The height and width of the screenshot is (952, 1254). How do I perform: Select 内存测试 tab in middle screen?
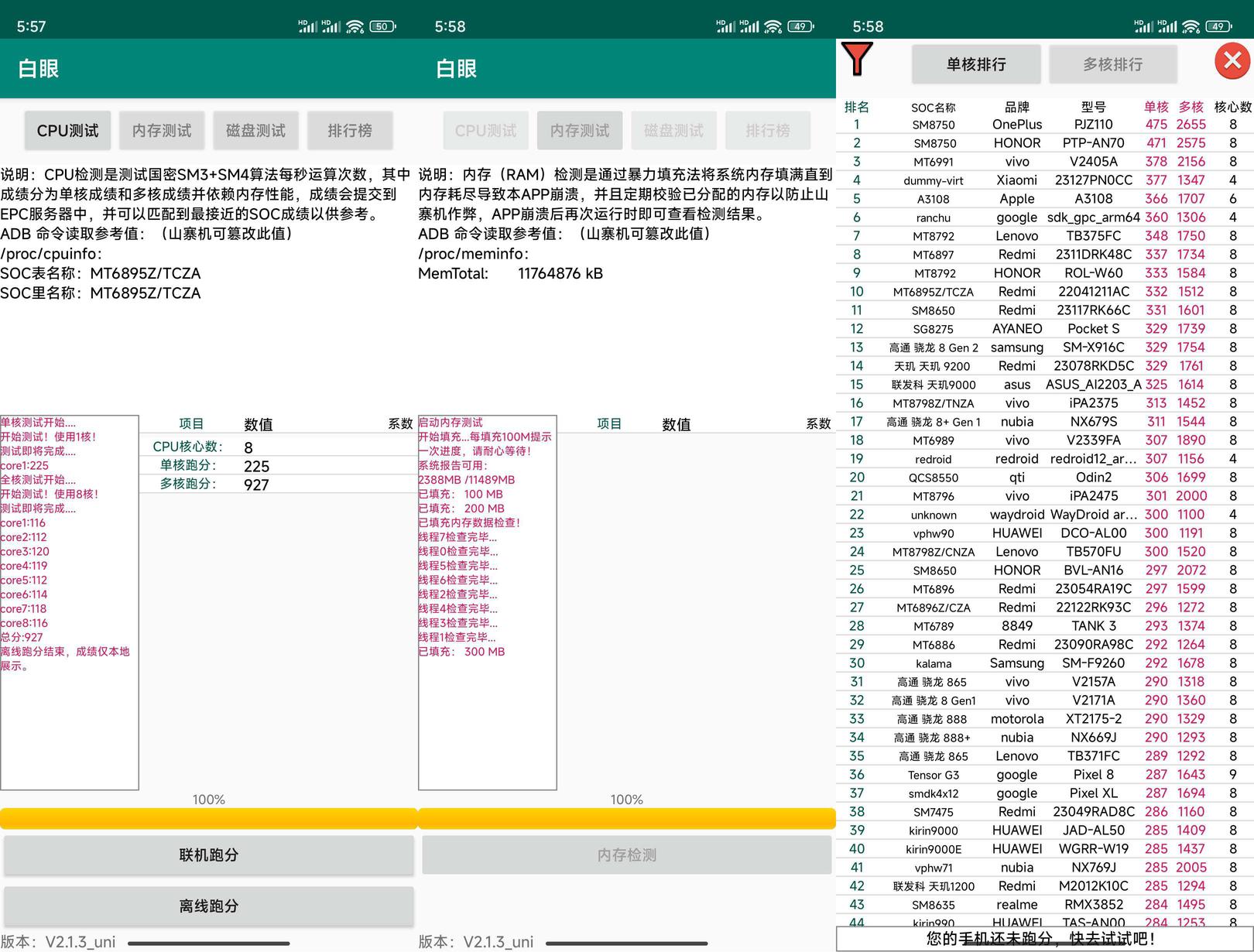pos(580,131)
